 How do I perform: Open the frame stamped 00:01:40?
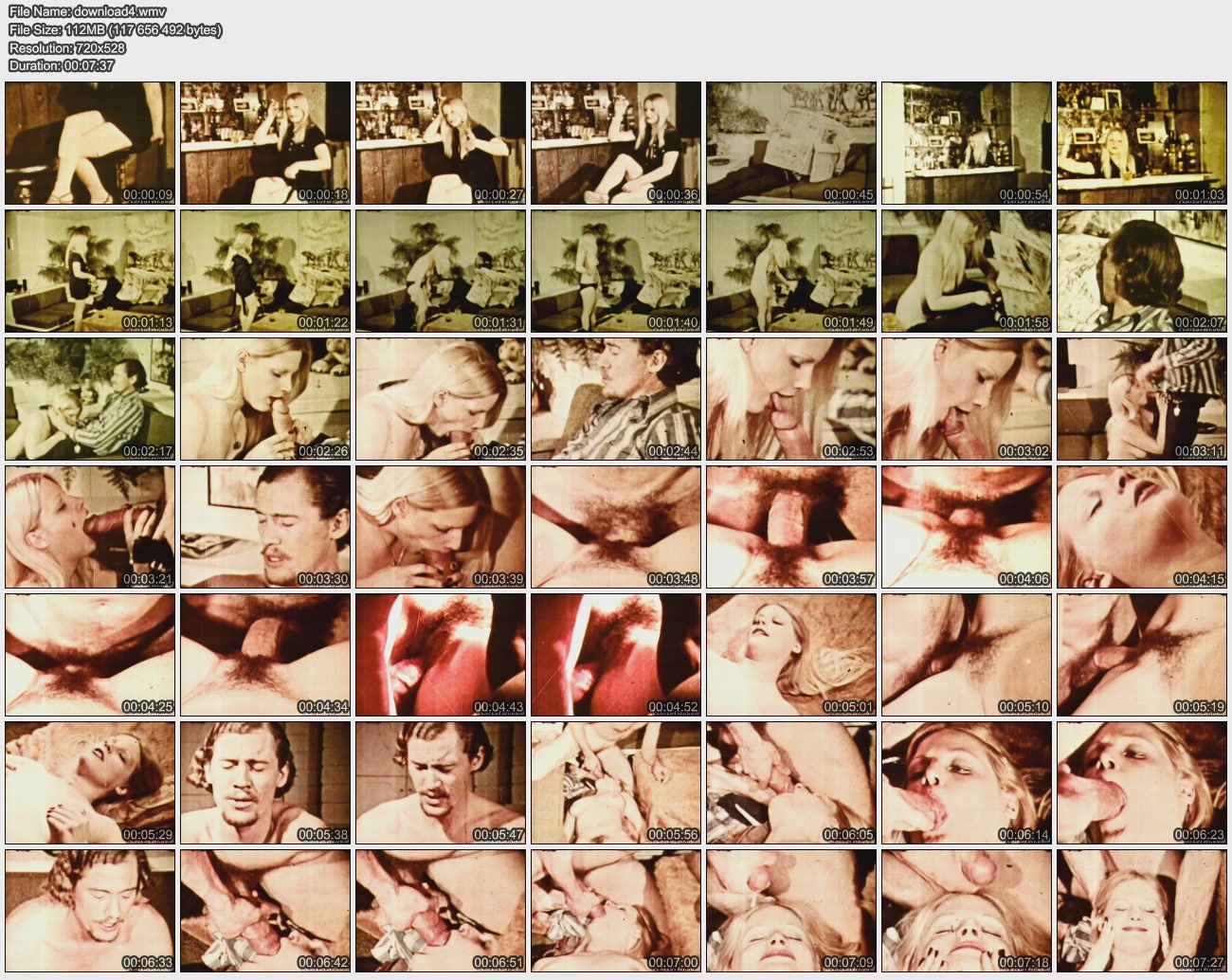tap(616, 271)
